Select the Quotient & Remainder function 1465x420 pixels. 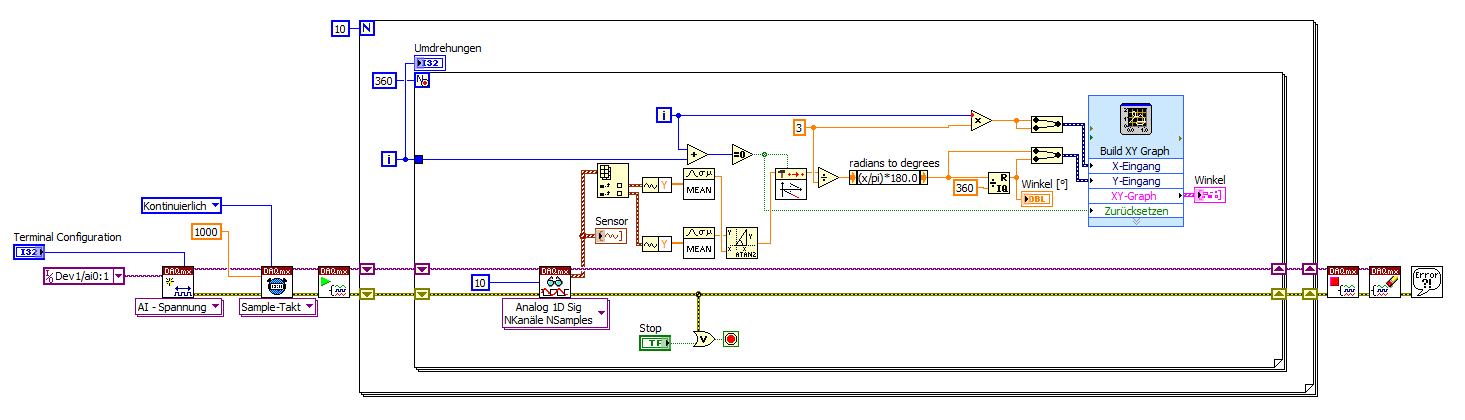(998, 181)
